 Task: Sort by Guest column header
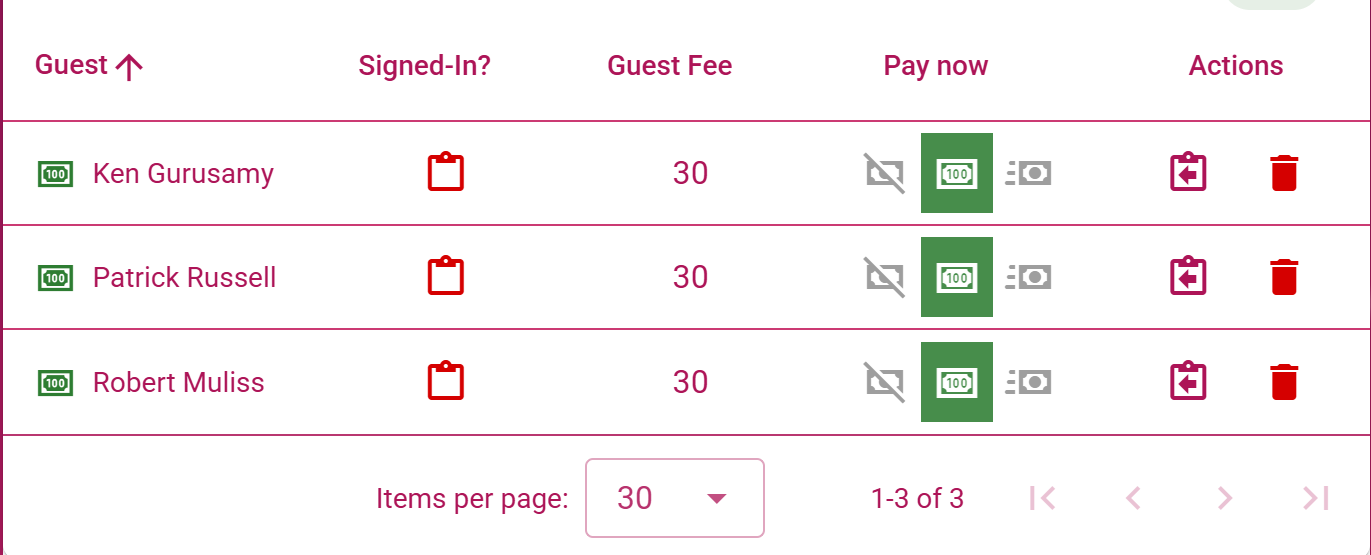point(71,66)
